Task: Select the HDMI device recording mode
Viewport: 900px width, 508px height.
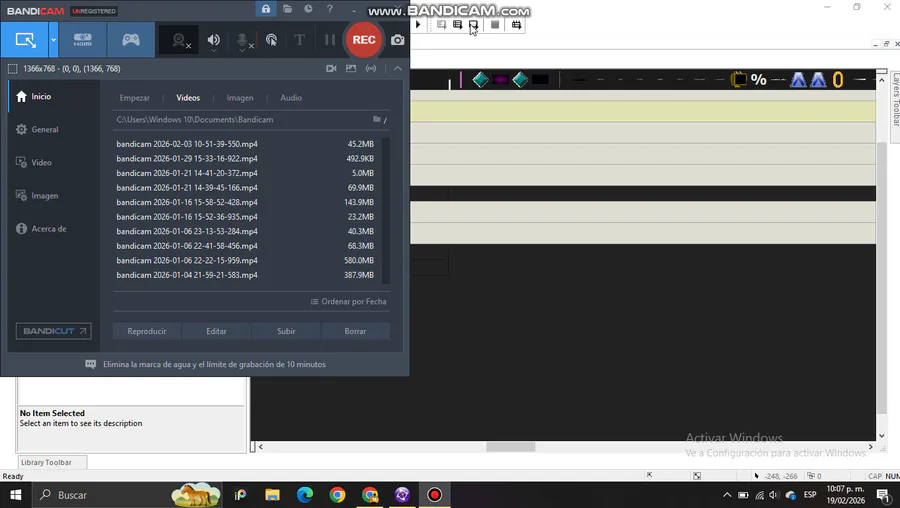Action: click(83, 40)
